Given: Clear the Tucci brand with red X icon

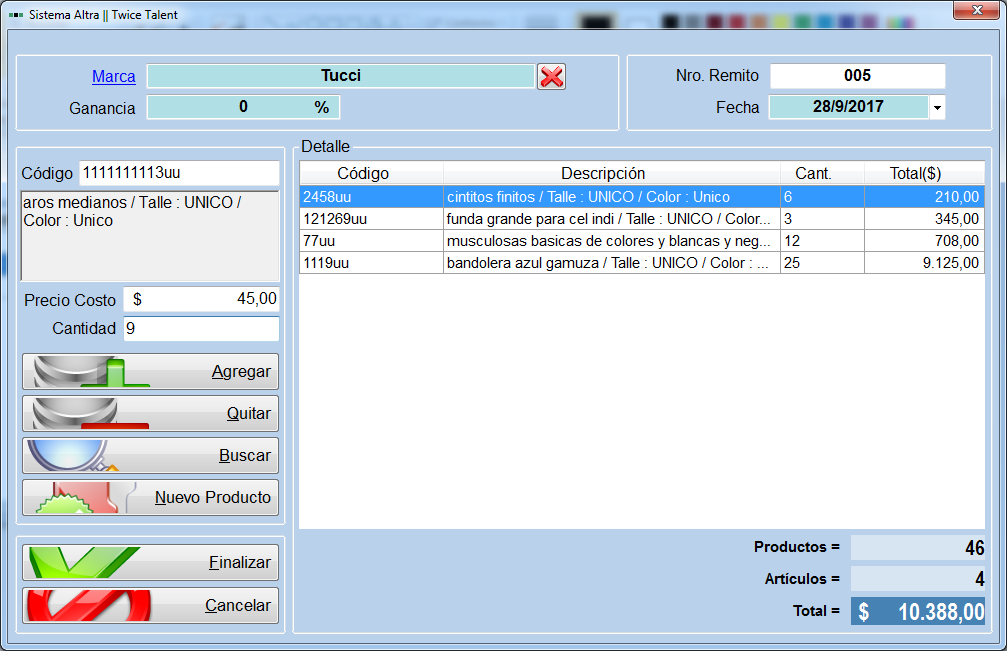Looking at the screenshot, I should tap(552, 77).
